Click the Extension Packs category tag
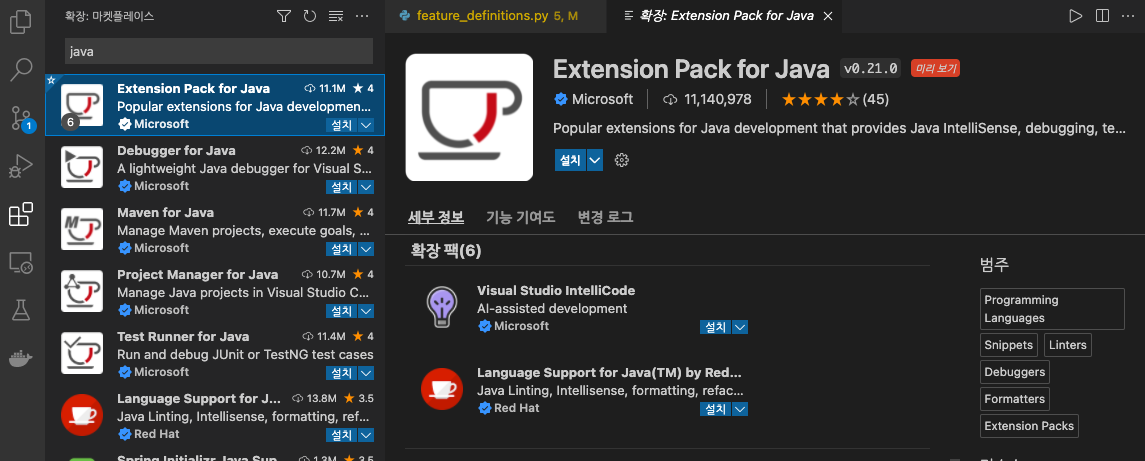 (x=1029, y=426)
